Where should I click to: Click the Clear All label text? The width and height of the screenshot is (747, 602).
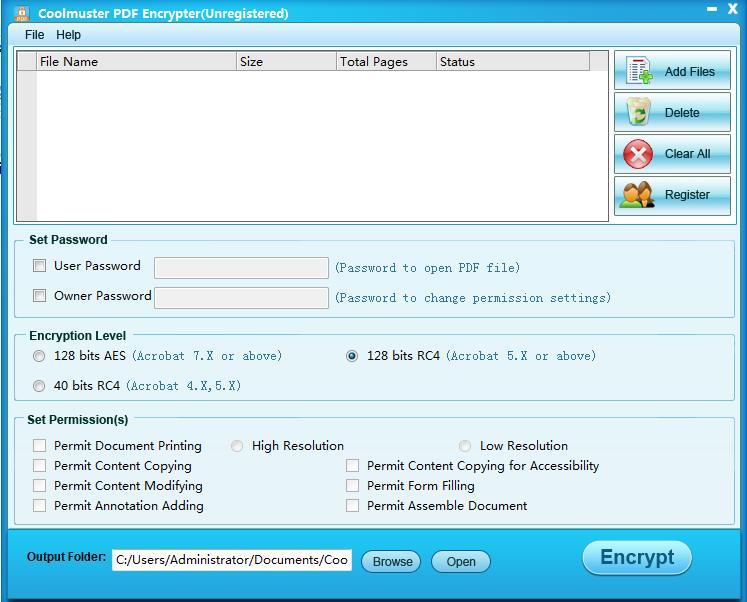[687, 154]
